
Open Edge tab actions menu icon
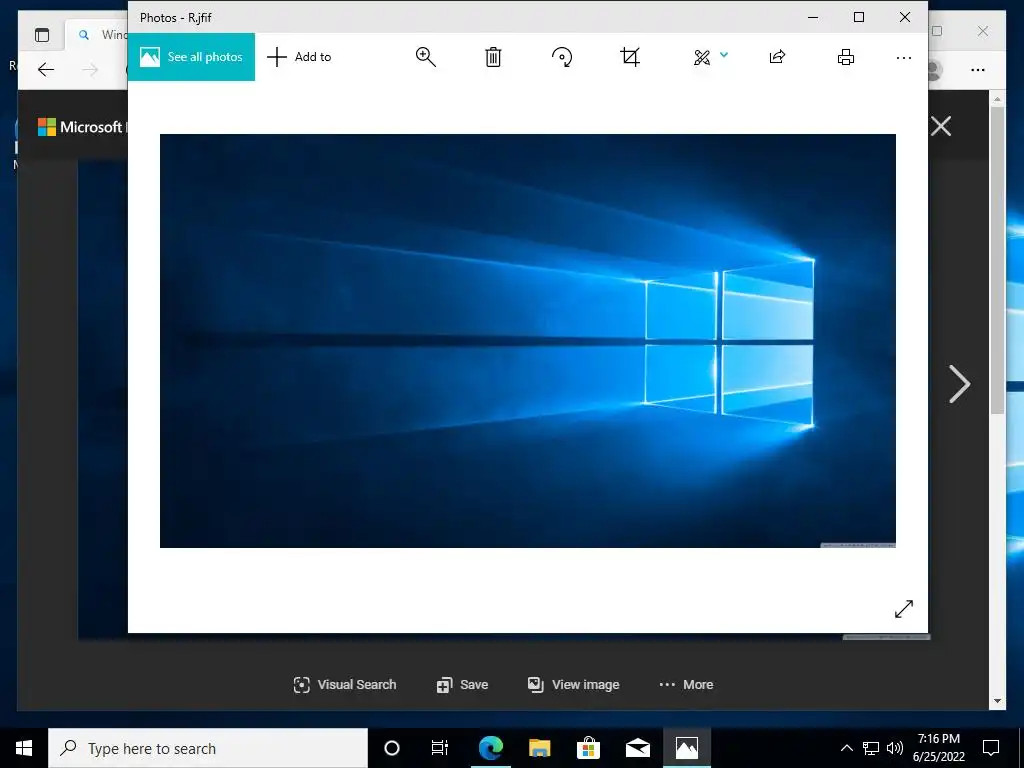click(x=42, y=35)
